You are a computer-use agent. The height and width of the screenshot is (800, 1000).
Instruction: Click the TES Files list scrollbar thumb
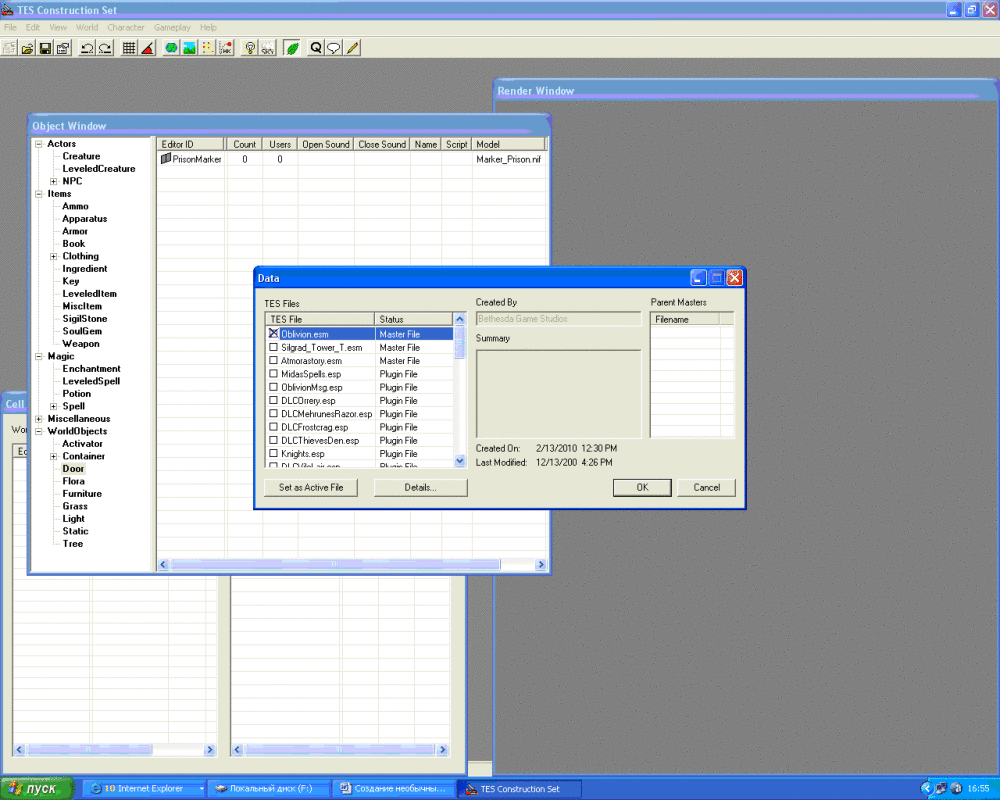pos(460,343)
